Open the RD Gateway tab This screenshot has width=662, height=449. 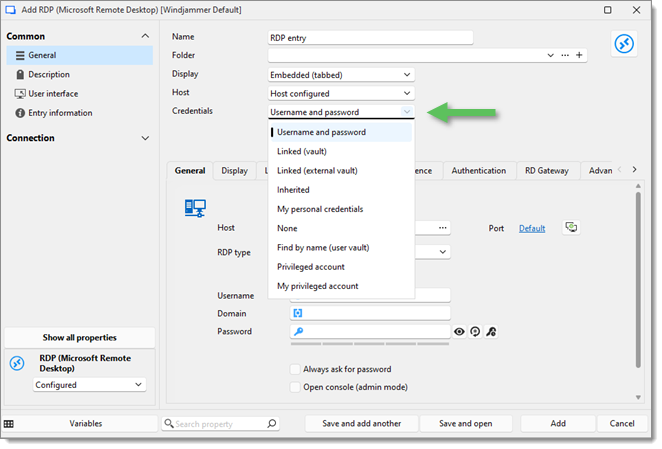(547, 171)
